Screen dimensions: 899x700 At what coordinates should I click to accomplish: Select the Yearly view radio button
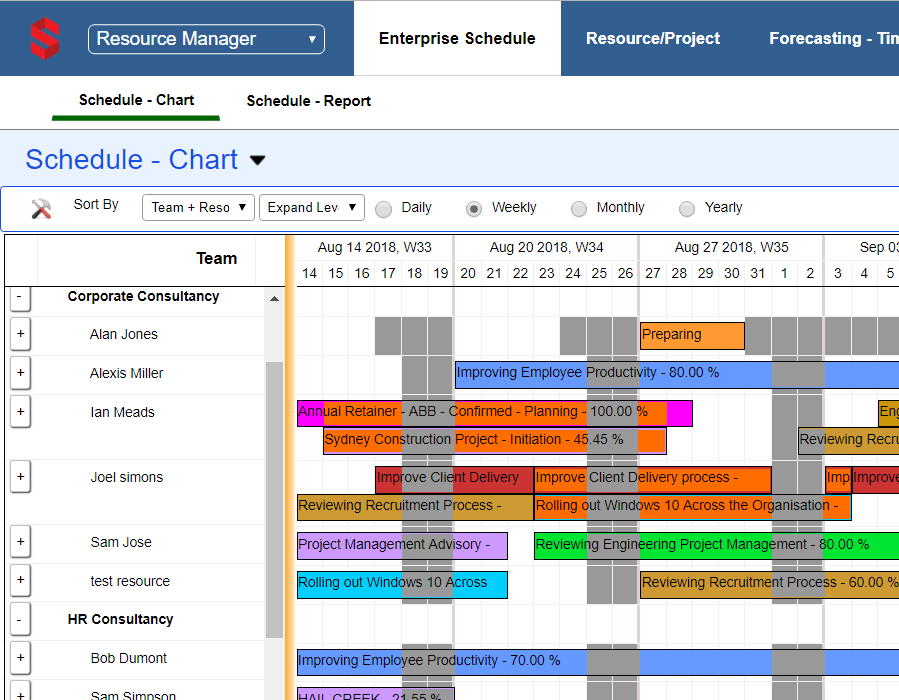(x=687, y=209)
